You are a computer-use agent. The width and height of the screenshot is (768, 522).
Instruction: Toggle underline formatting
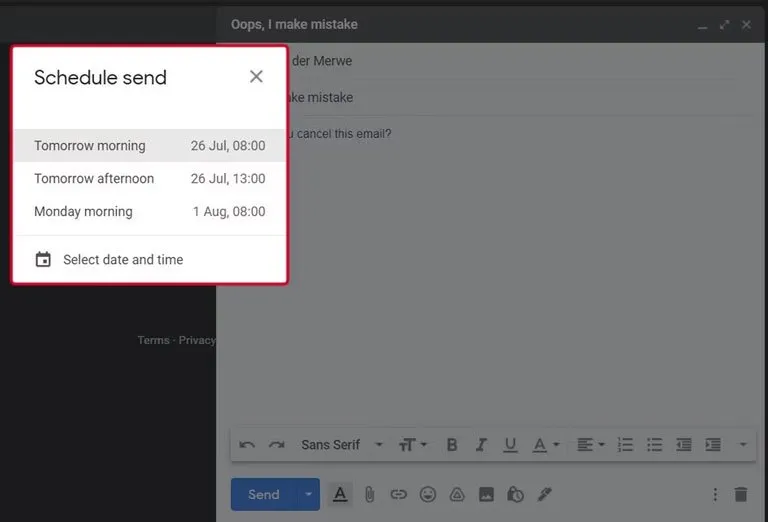tap(510, 445)
